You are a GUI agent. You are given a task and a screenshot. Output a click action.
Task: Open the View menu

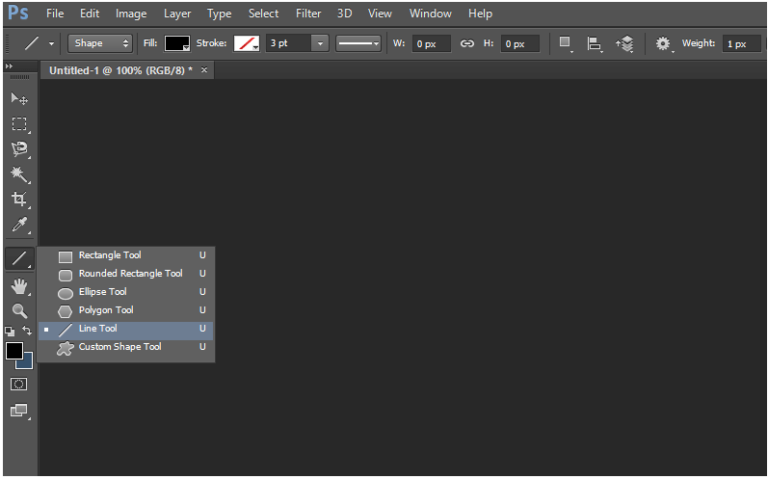(380, 14)
